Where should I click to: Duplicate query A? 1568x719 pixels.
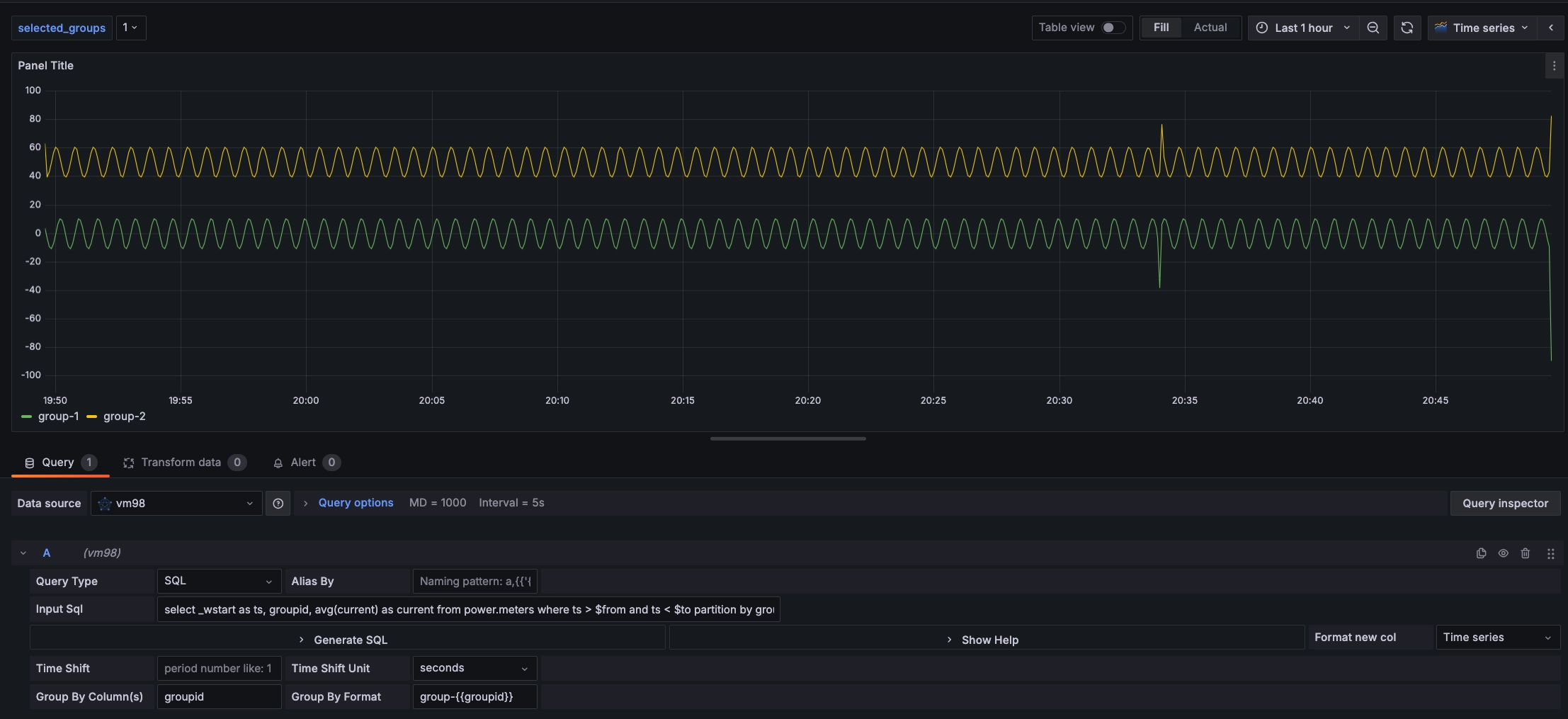click(1481, 553)
